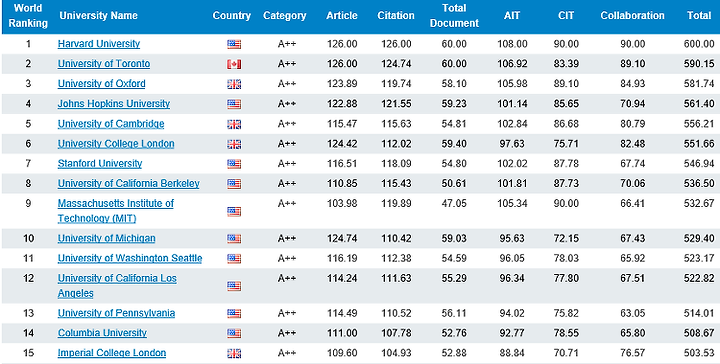Click the World Ranking column header
The height and width of the screenshot is (364, 720).
point(28,16)
